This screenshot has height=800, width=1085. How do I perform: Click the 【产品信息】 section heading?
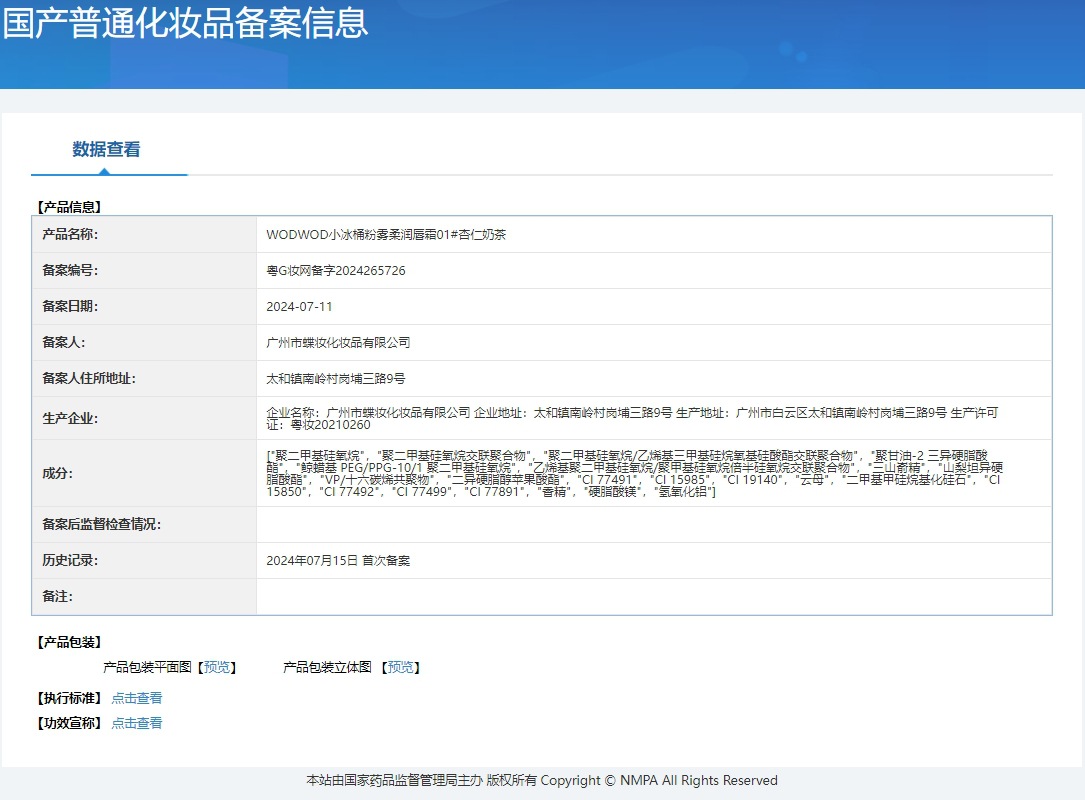69,207
